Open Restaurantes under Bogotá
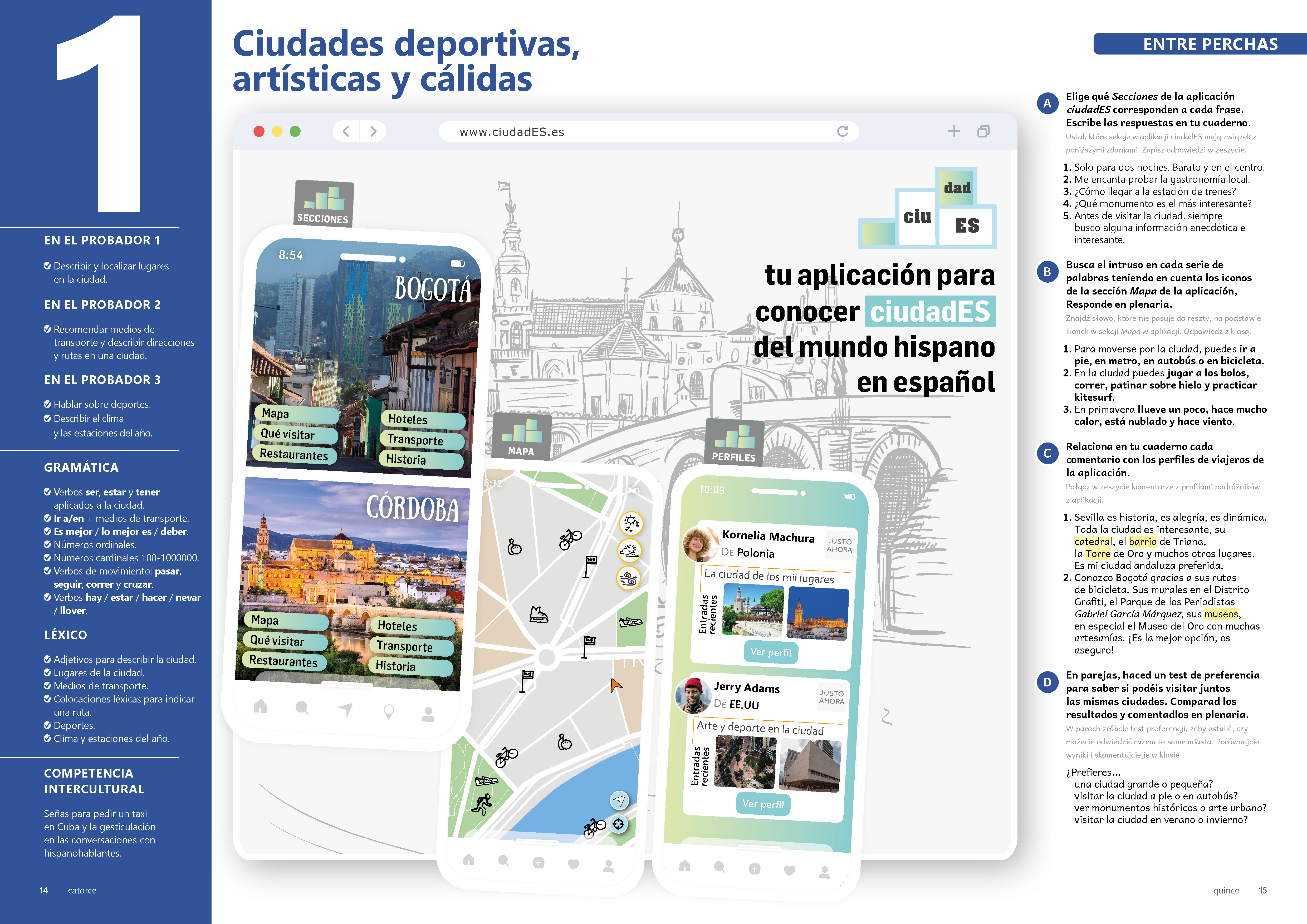Screen dimensions: 1307x924 295,455
